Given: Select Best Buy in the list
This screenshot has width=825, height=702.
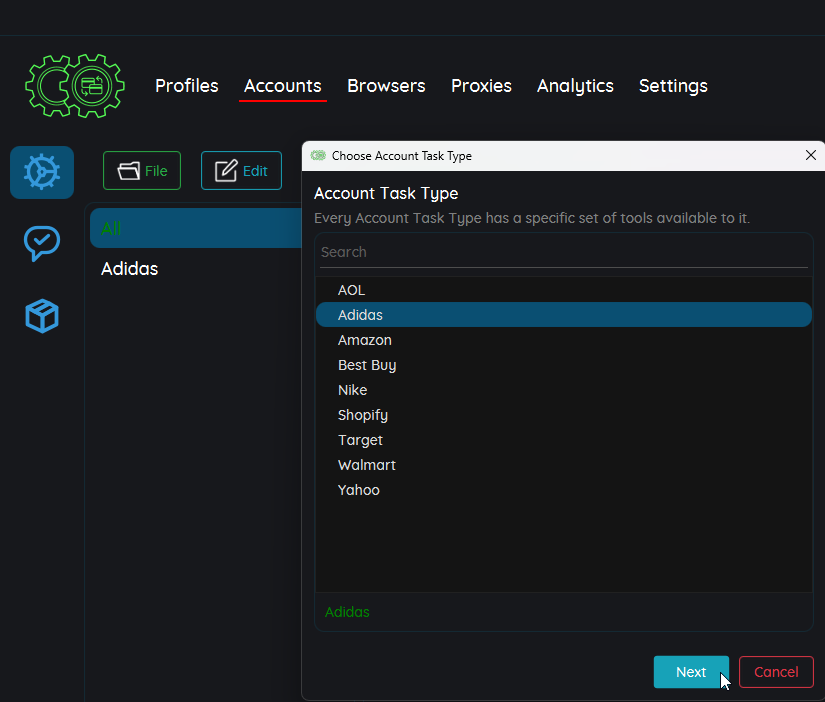Looking at the screenshot, I should coord(367,365).
